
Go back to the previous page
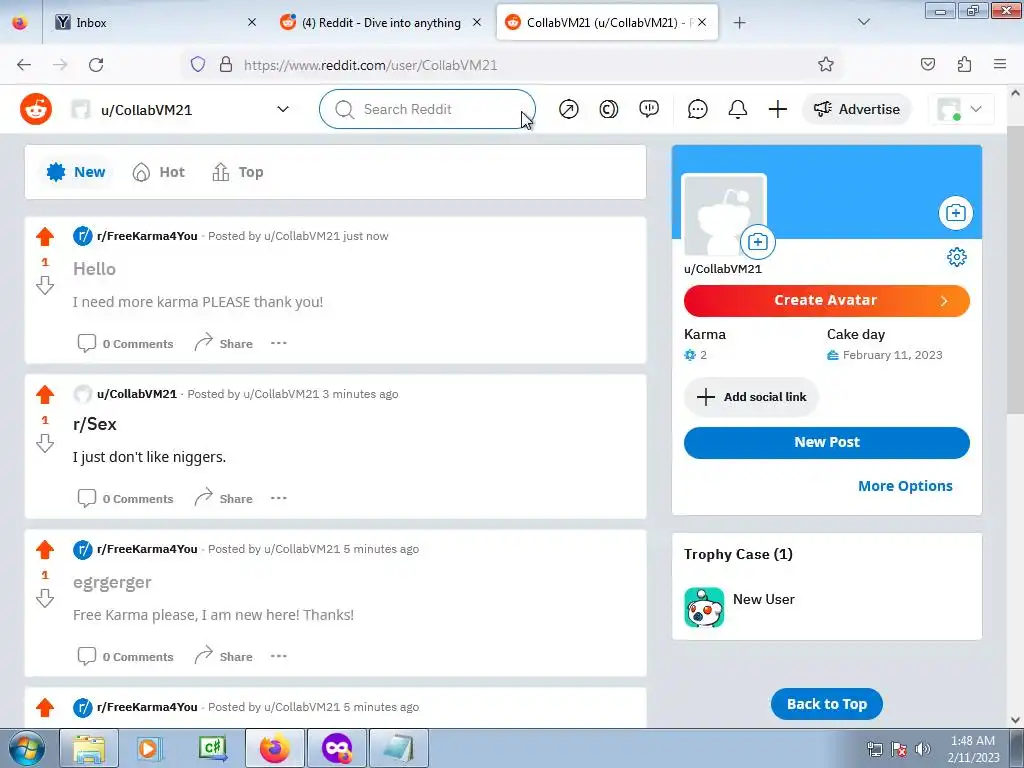[24, 64]
